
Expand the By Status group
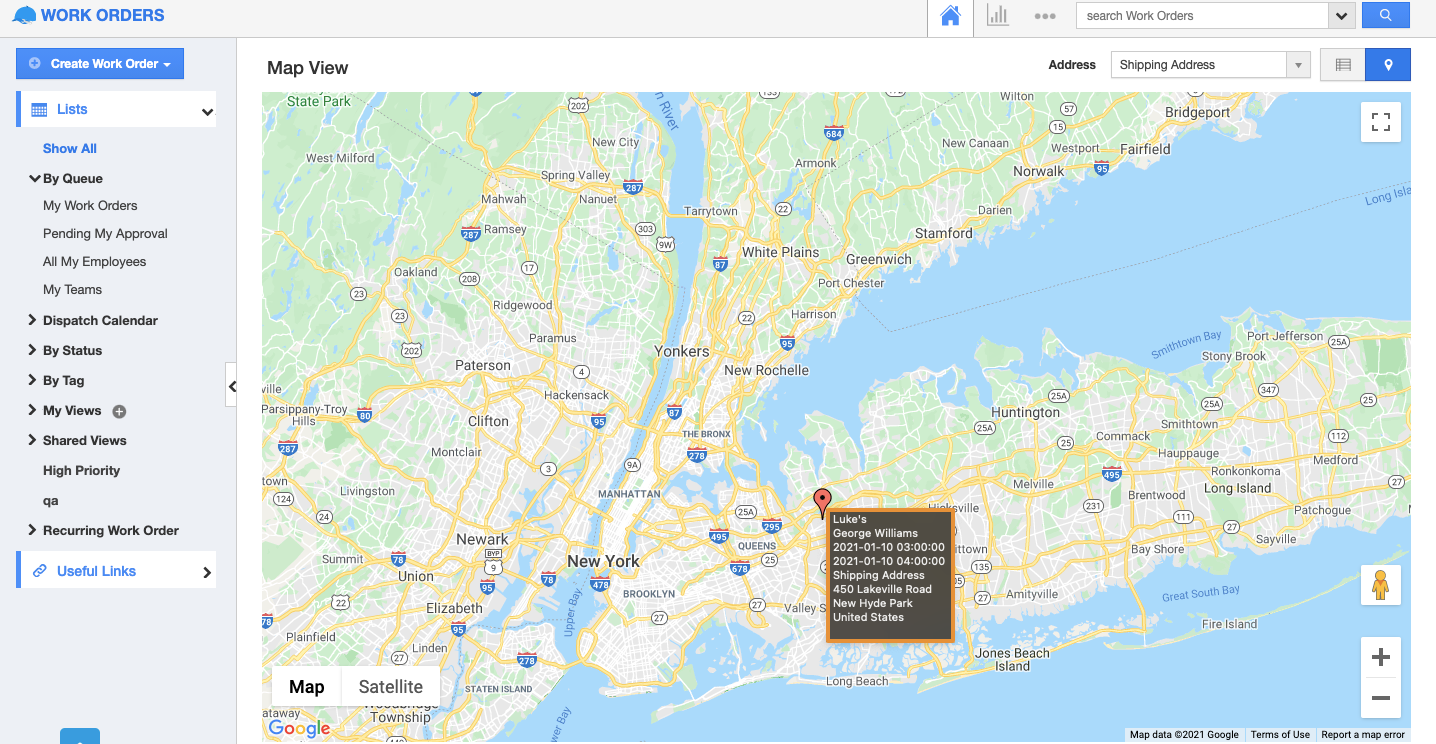(33, 350)
